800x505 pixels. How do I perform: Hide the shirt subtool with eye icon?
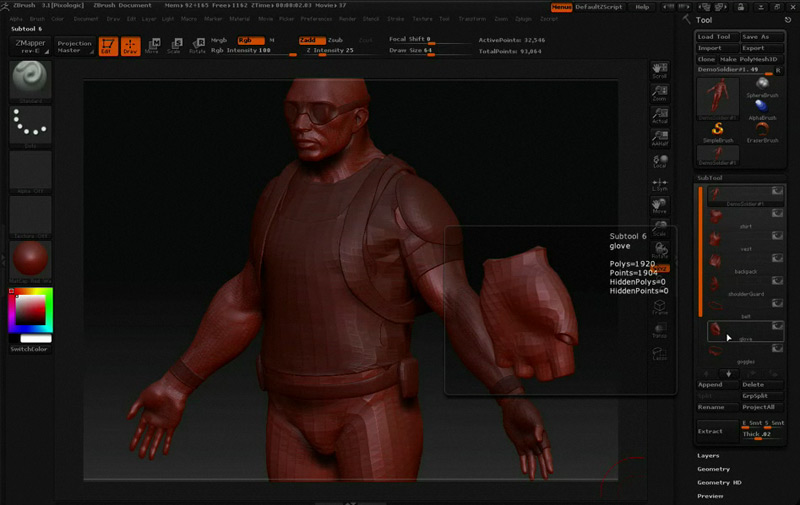click(x=776, y=214)
